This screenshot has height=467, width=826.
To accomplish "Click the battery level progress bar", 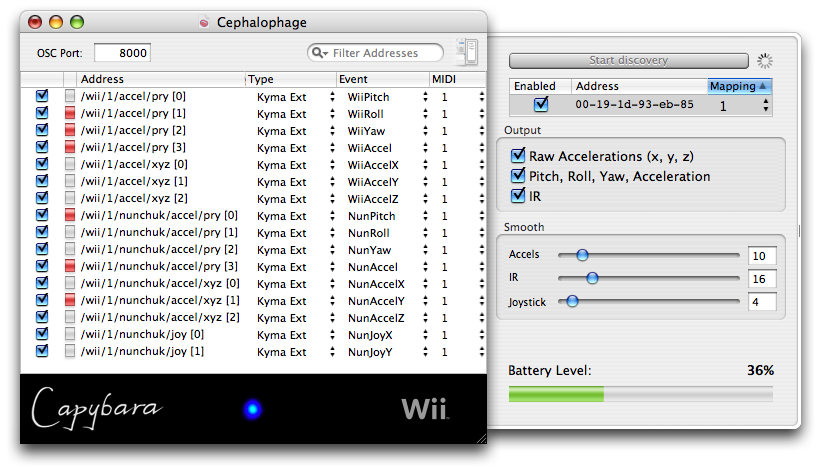I will (x=641, y=394).
